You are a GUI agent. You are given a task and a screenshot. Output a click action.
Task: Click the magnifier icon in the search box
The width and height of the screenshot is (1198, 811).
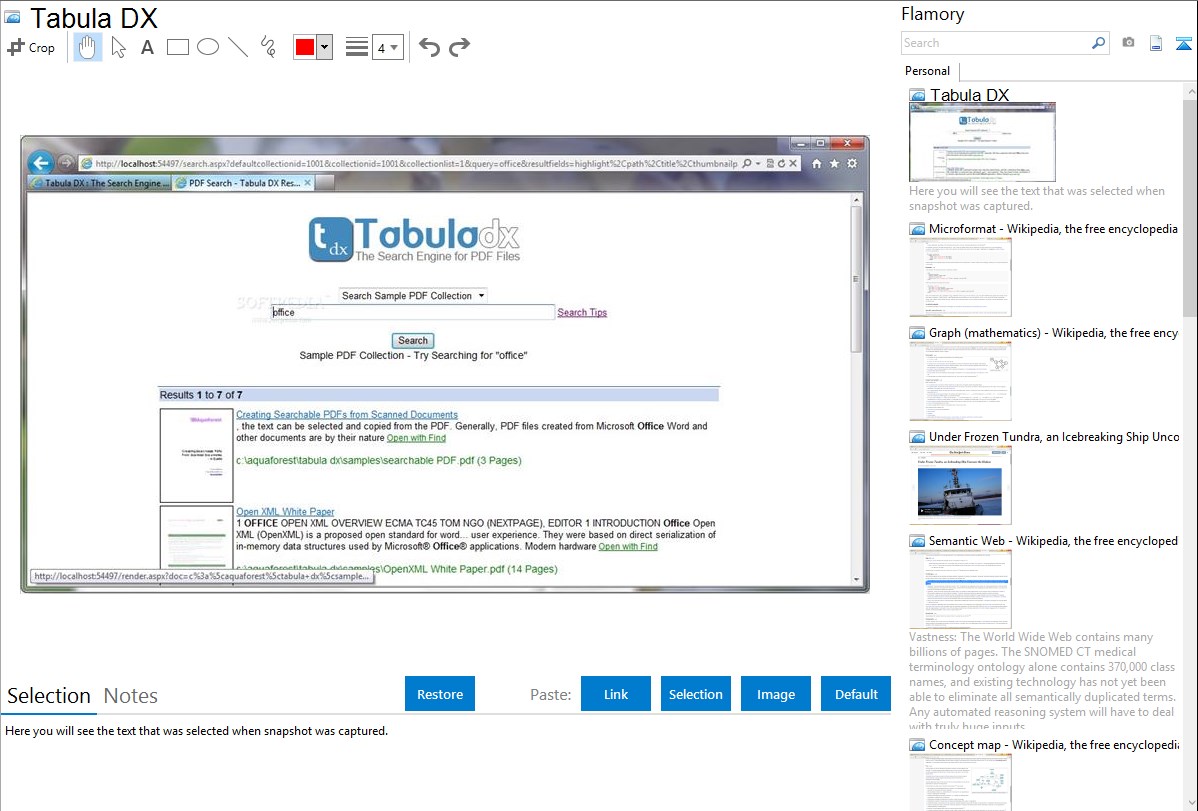(1099, 43)
